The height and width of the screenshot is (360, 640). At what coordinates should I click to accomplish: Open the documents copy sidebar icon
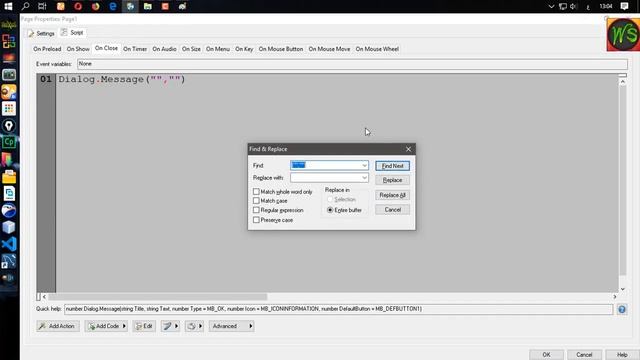[9, 193]
